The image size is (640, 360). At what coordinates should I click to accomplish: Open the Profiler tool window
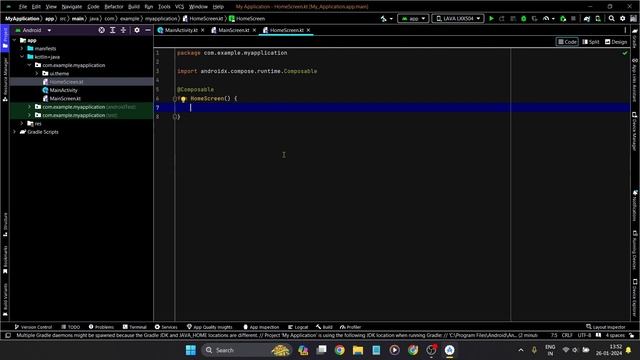click(x=351, y=327)
